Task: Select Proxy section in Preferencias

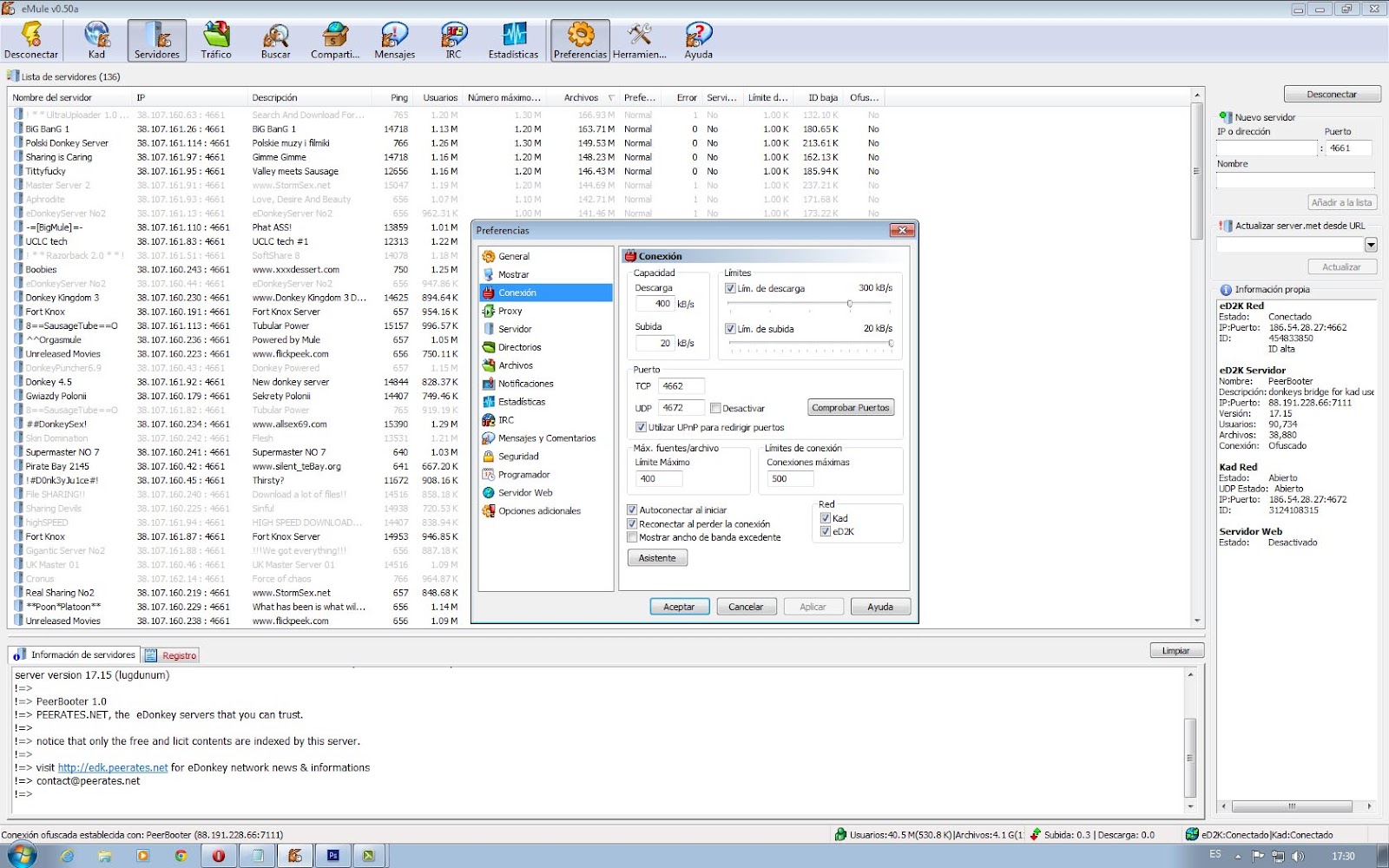Action: pos(513,310)
